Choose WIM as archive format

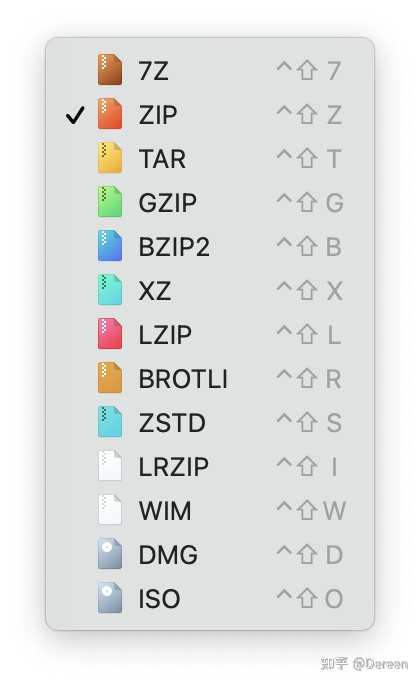click(210, 510)
